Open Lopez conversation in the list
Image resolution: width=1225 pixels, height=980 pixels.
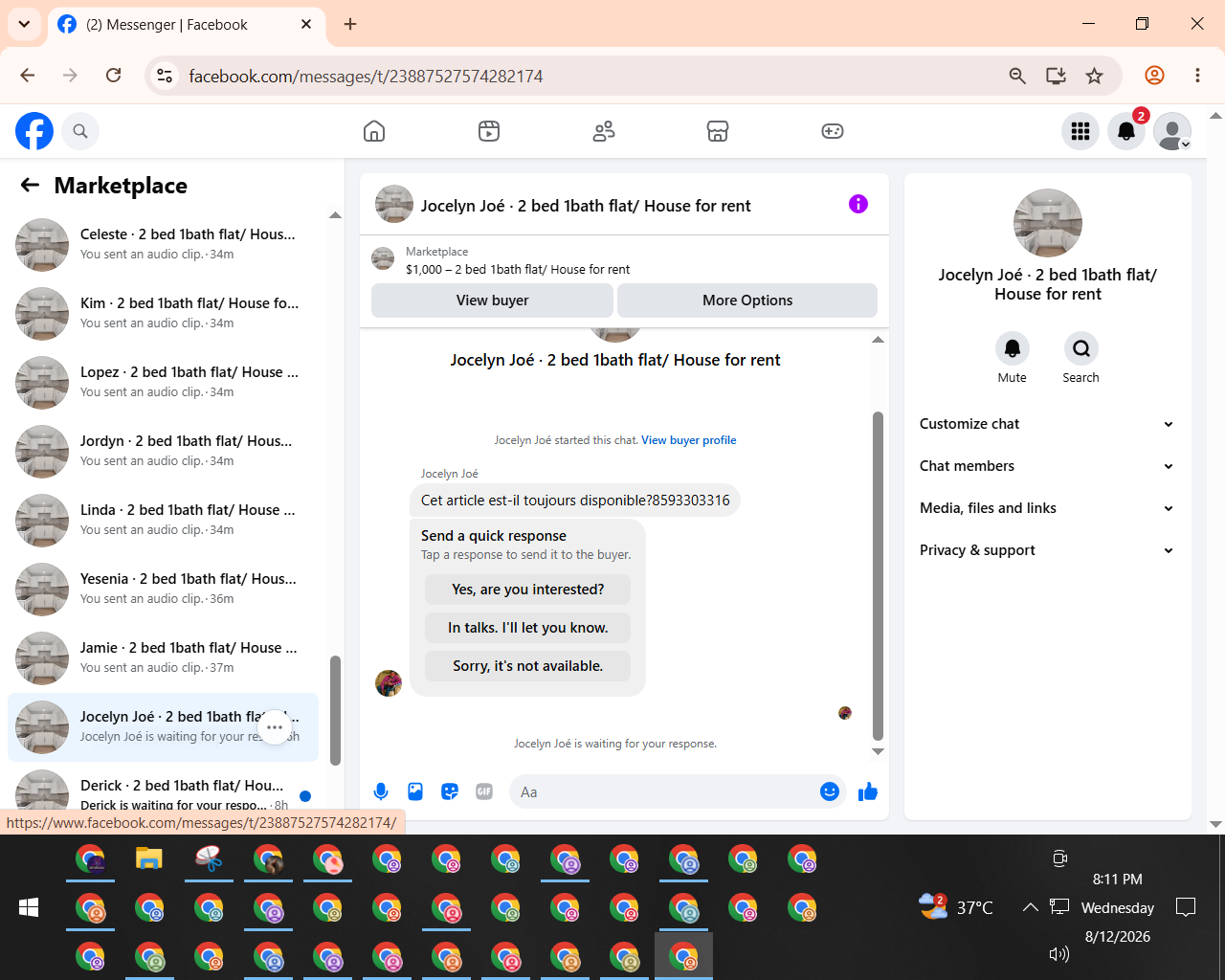(163, 383)
